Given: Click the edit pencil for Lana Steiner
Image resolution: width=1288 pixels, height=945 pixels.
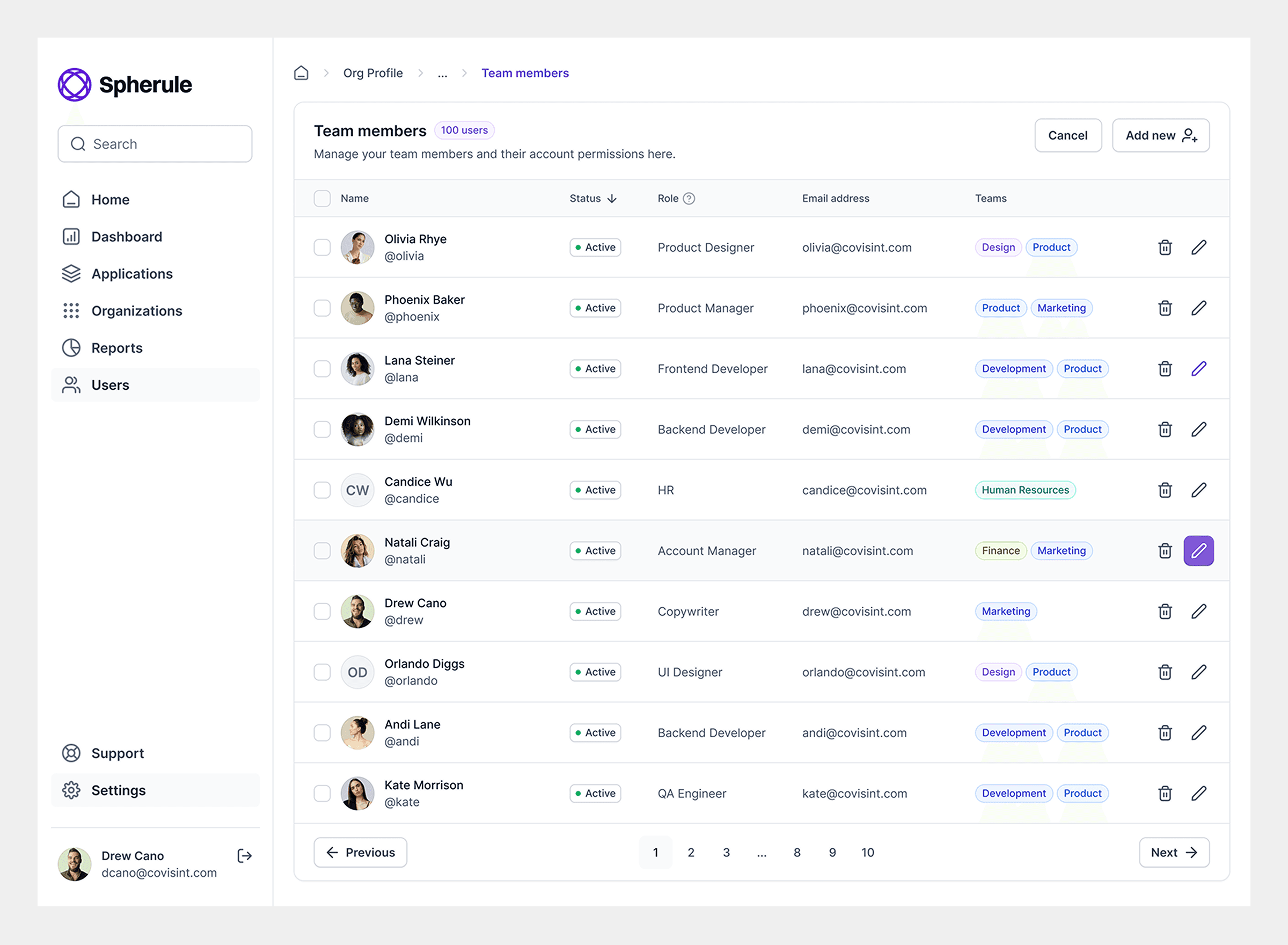Looking at the screenshot, I should (x=1198, y=369).
